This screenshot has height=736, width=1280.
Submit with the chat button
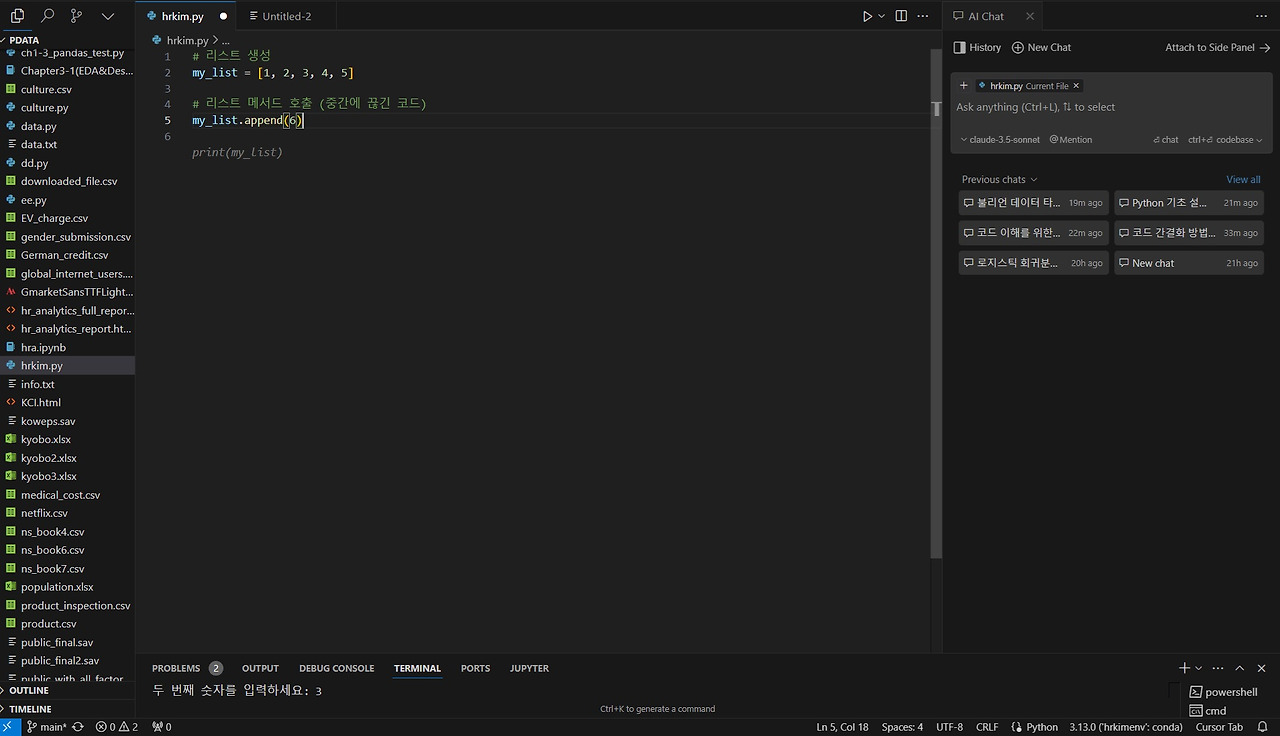point(1166,140)
